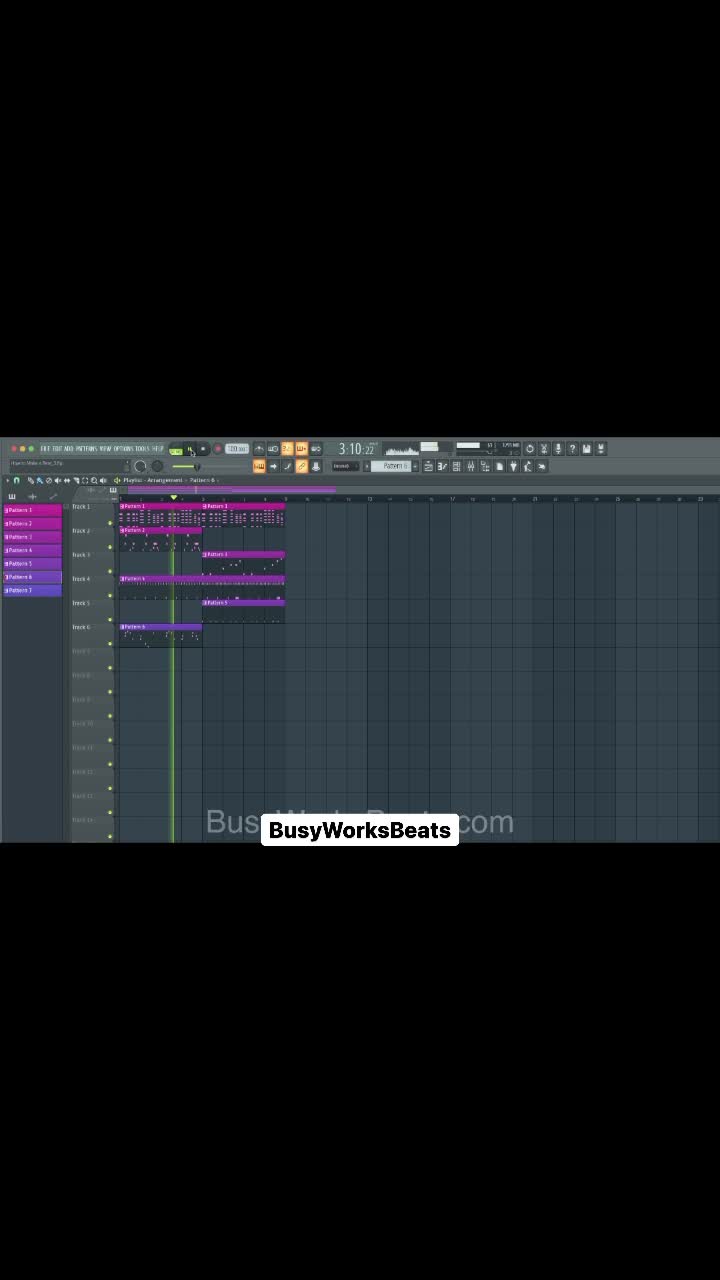Toggle countdown before recording icon
The height and width of the screenshot is (1280, 720).
(287, 449)
